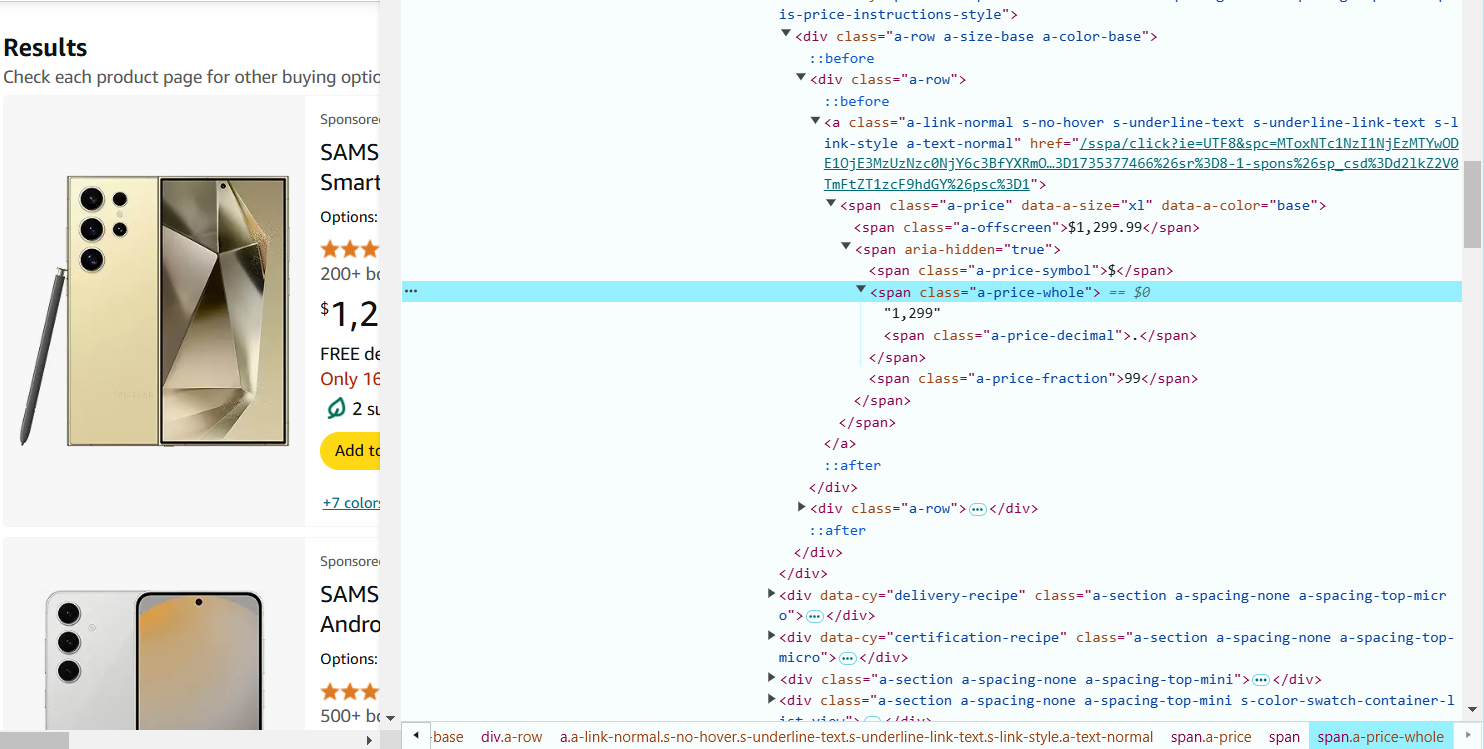The height and width of the screenshot is (749, 1484).
Task: Select the a-price-fraction span line
Action: pyautogui.click(x=1033, y=378)
